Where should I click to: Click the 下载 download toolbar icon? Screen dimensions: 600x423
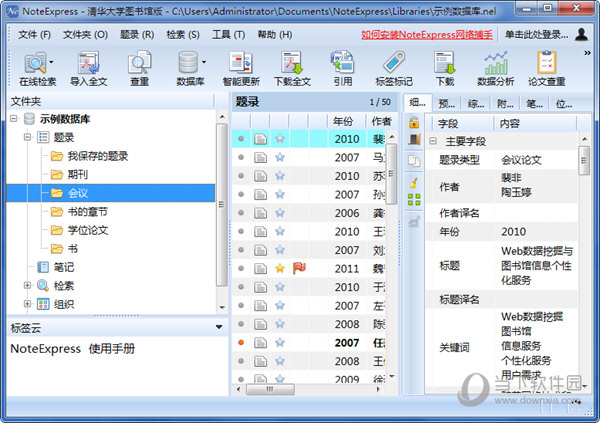pos(445,69)
